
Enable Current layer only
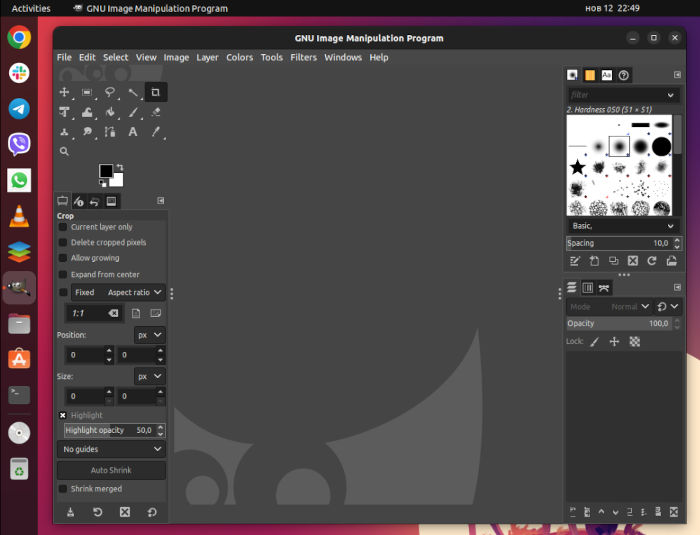click(63, 227)
